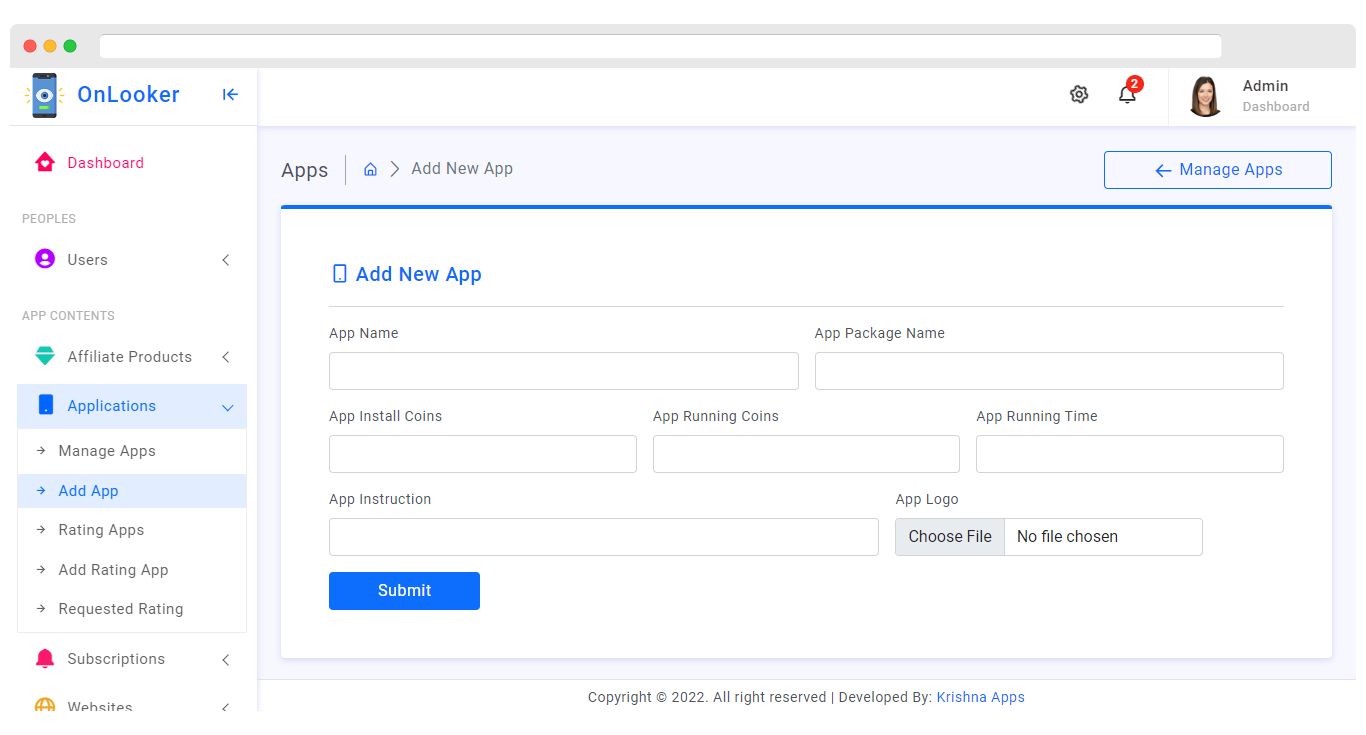
Task: Expand the Users submenu chevron
Action: pos(226,260)
